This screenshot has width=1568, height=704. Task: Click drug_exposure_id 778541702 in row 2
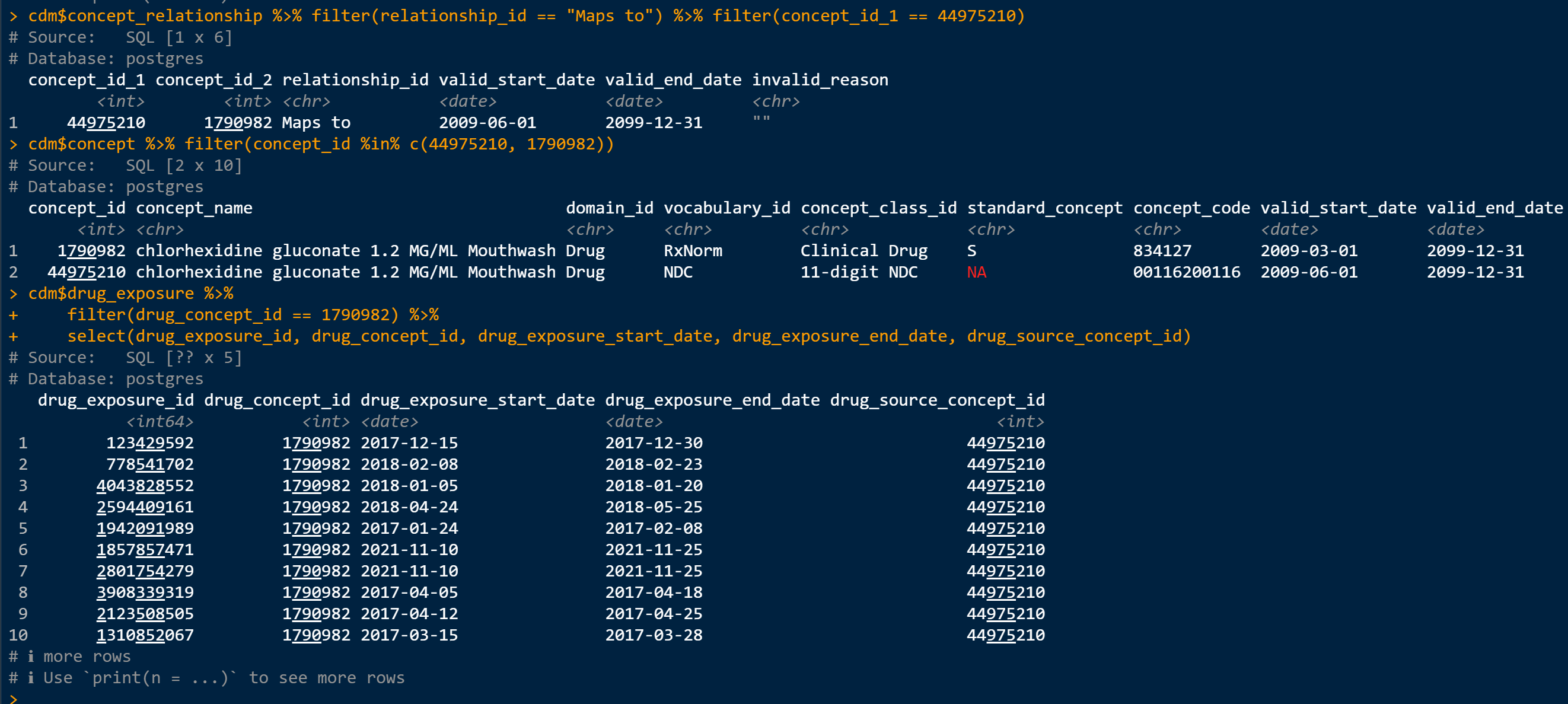coord(149,464)
